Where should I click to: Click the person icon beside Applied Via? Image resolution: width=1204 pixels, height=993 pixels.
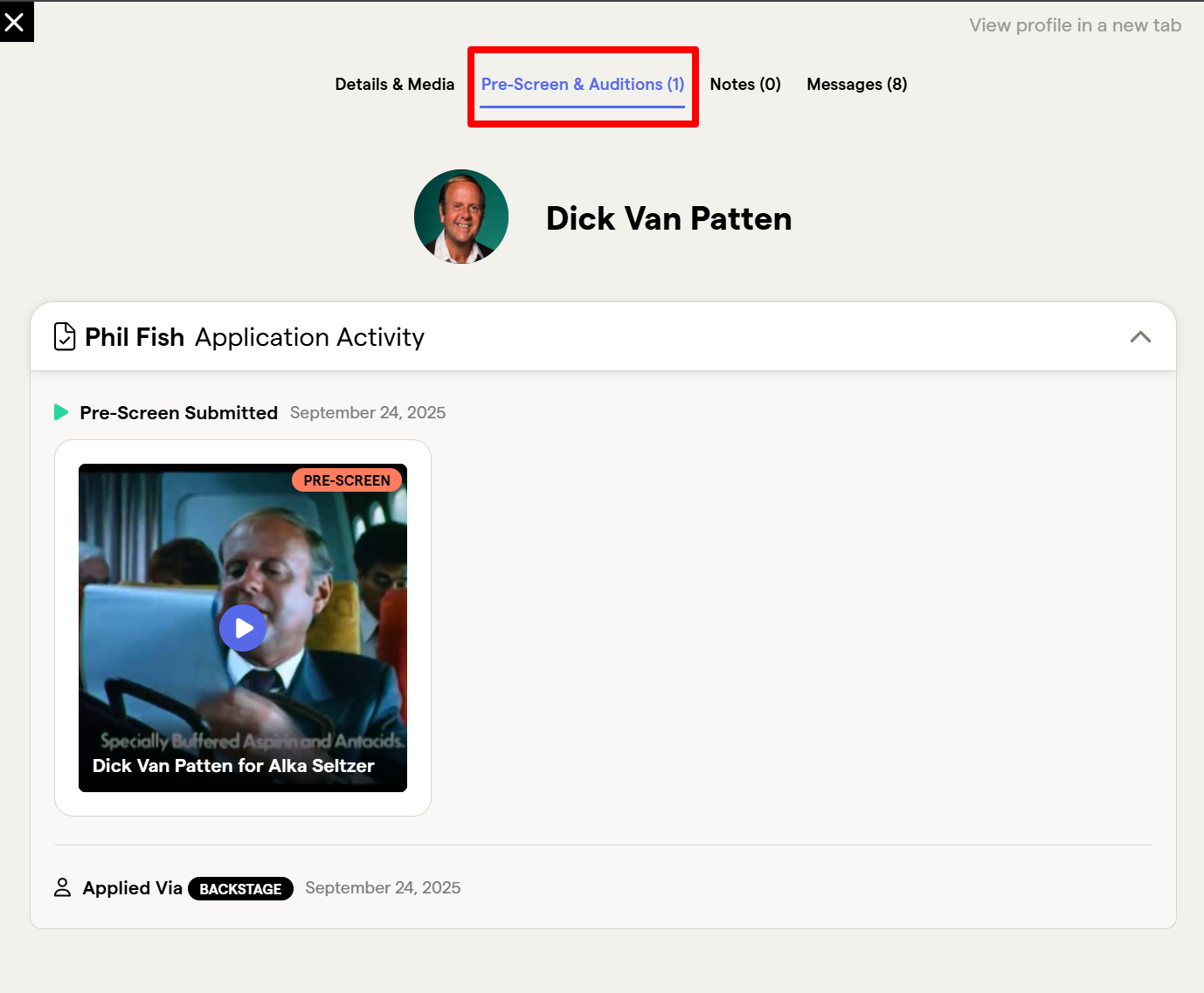pos(63,888)
